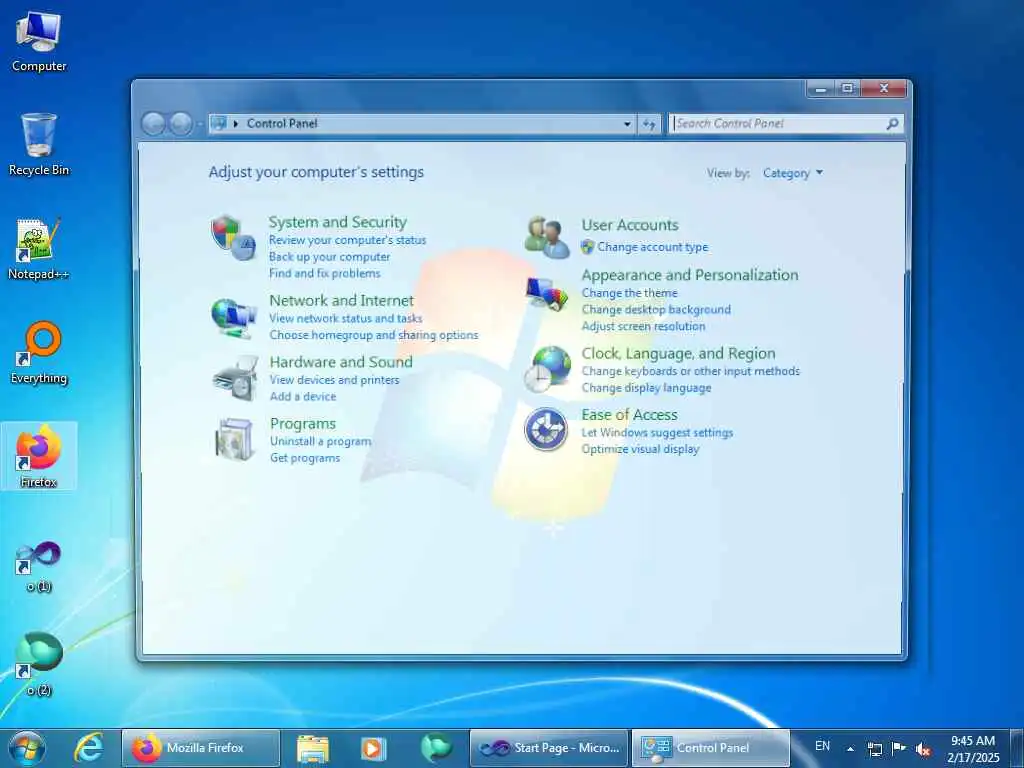1024x768 pixels.
Task: Click Find and fix problems
Action: tap(325, 273)
